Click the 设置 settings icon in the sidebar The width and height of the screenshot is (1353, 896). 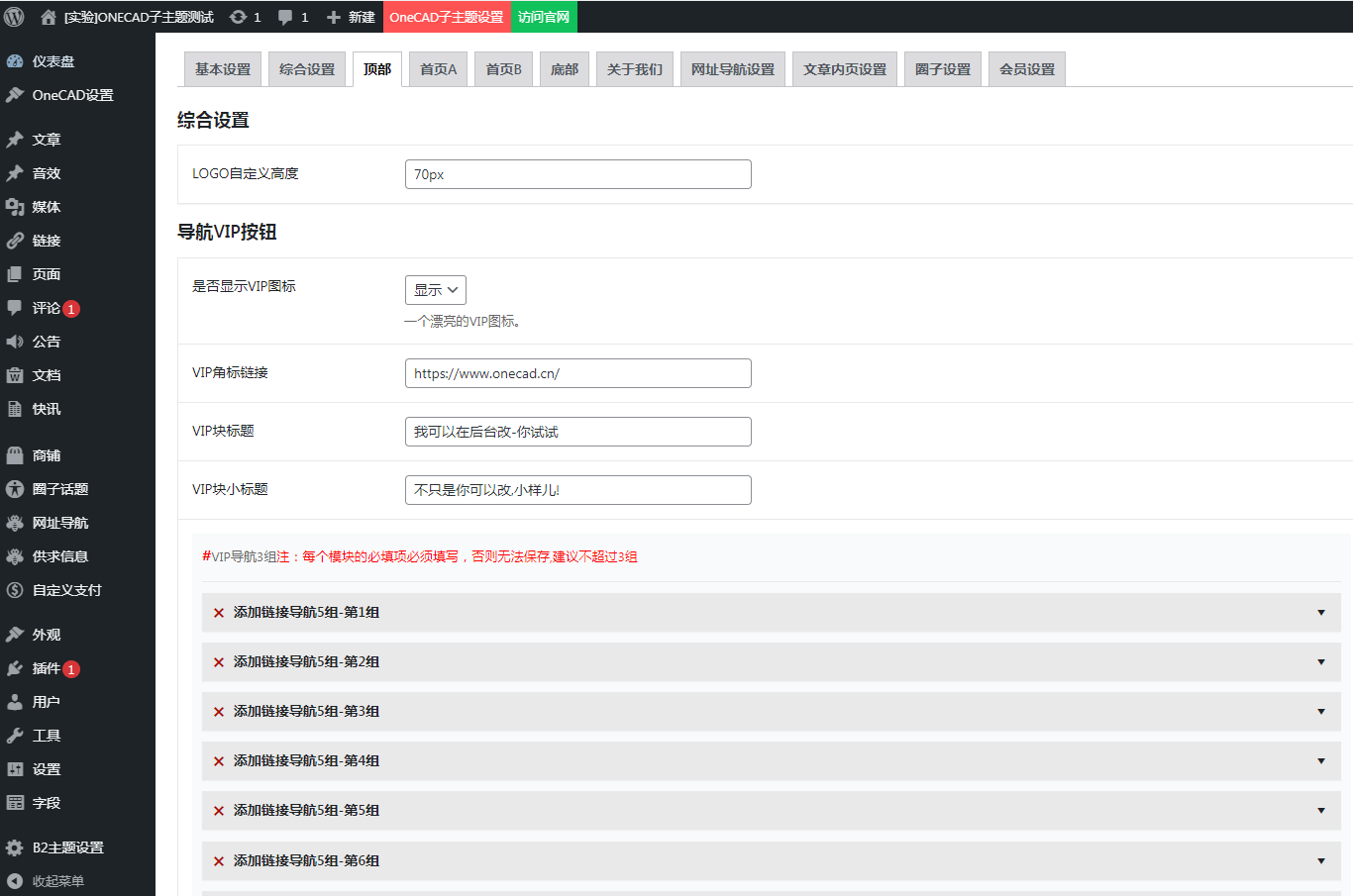coord(15,769)
